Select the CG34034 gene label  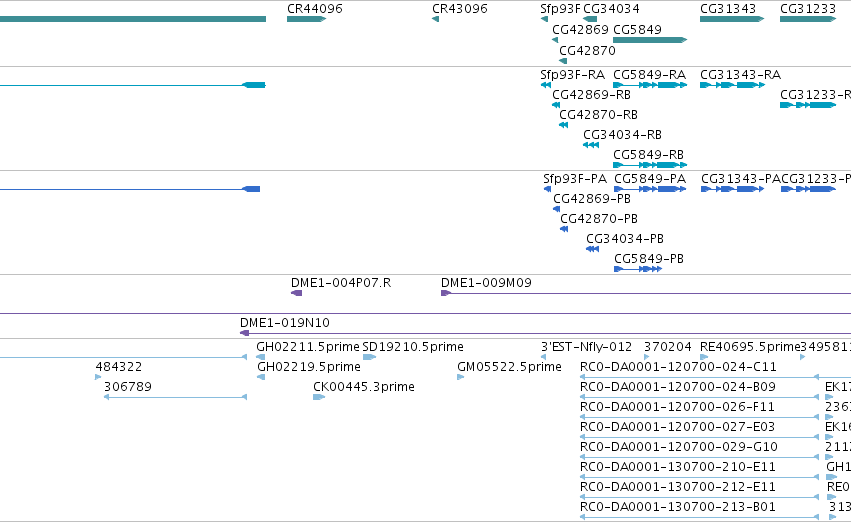[611, 9]
